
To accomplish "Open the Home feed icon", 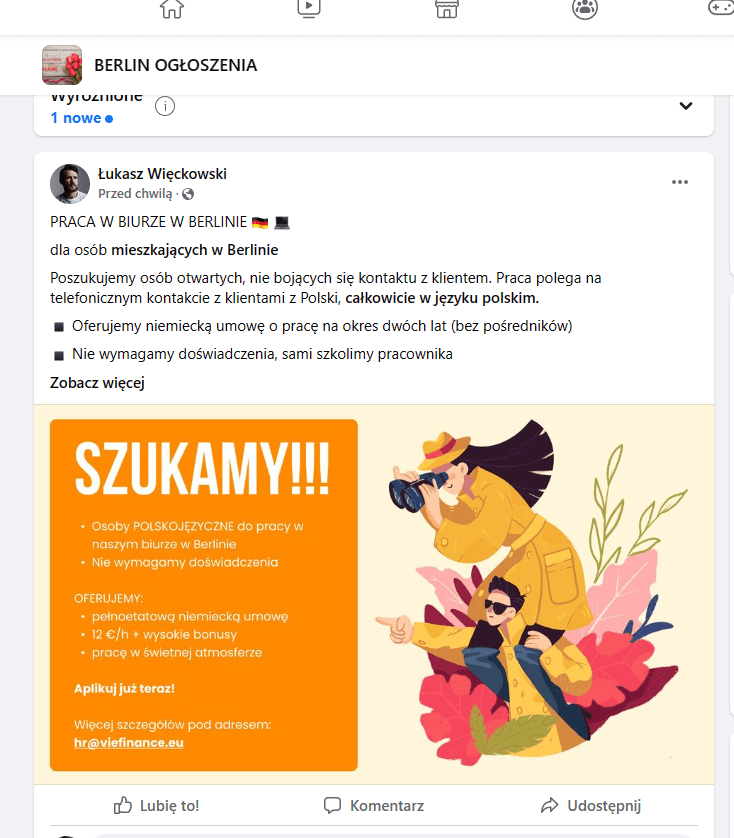I will coord(172,9).
